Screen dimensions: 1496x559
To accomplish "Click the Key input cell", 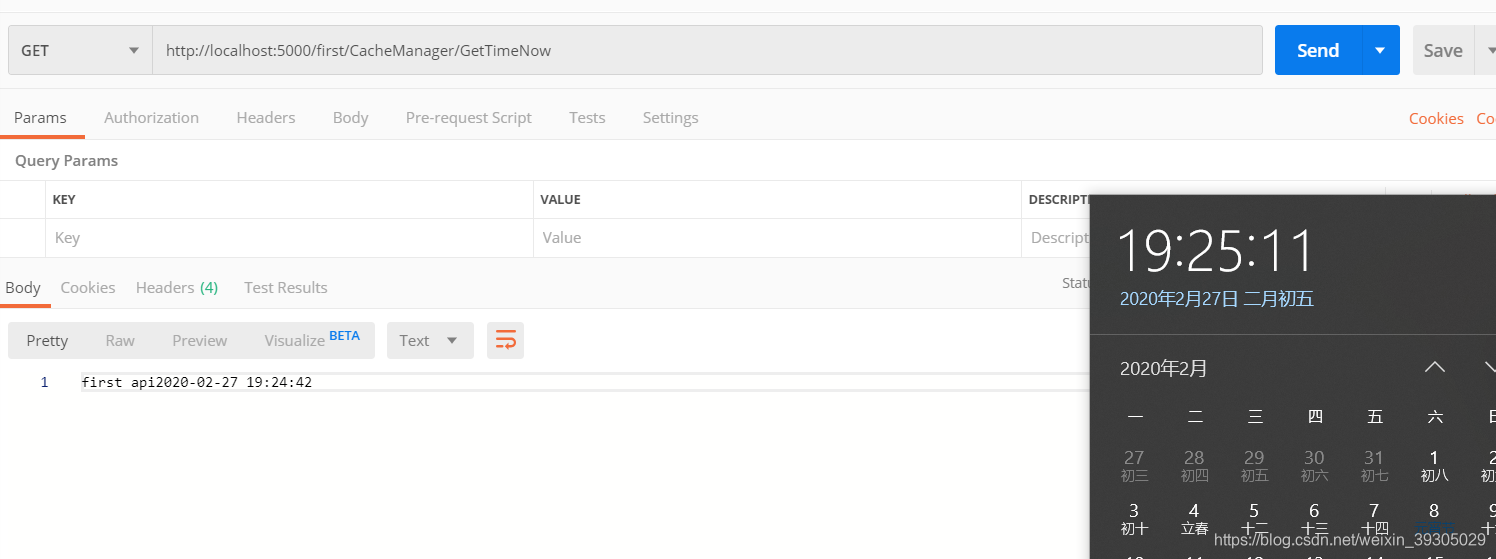I will (x=289, y=238).
